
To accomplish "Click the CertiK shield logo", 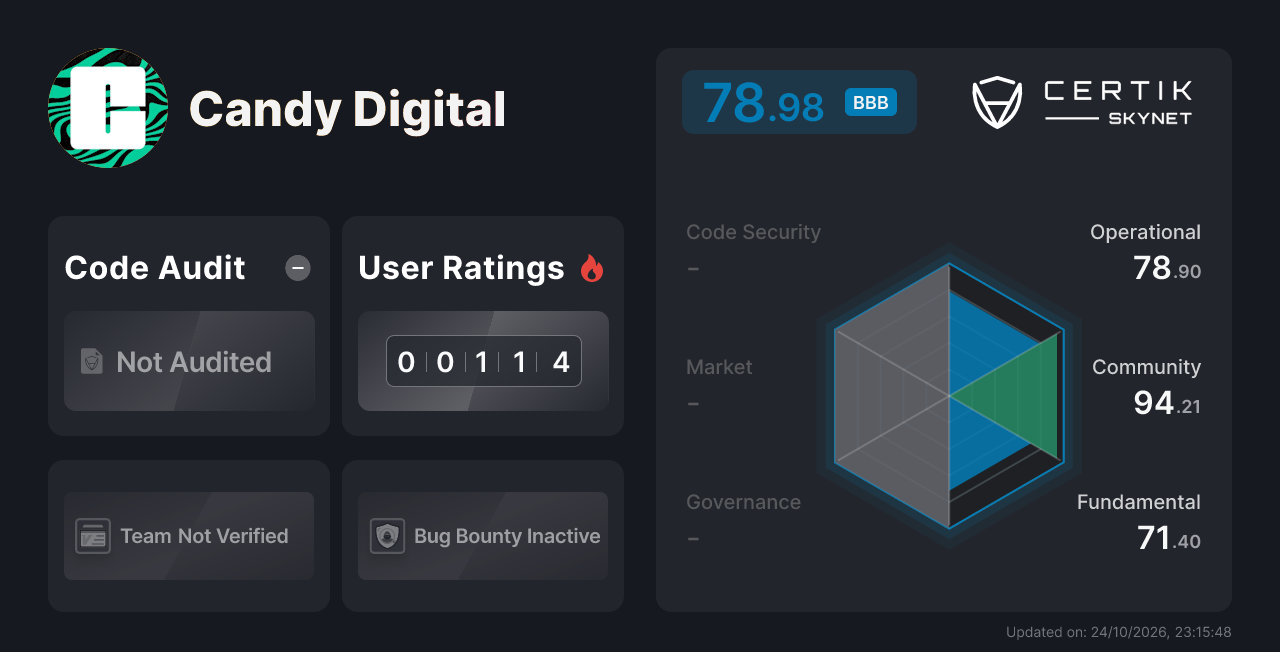I will (997, 103).
